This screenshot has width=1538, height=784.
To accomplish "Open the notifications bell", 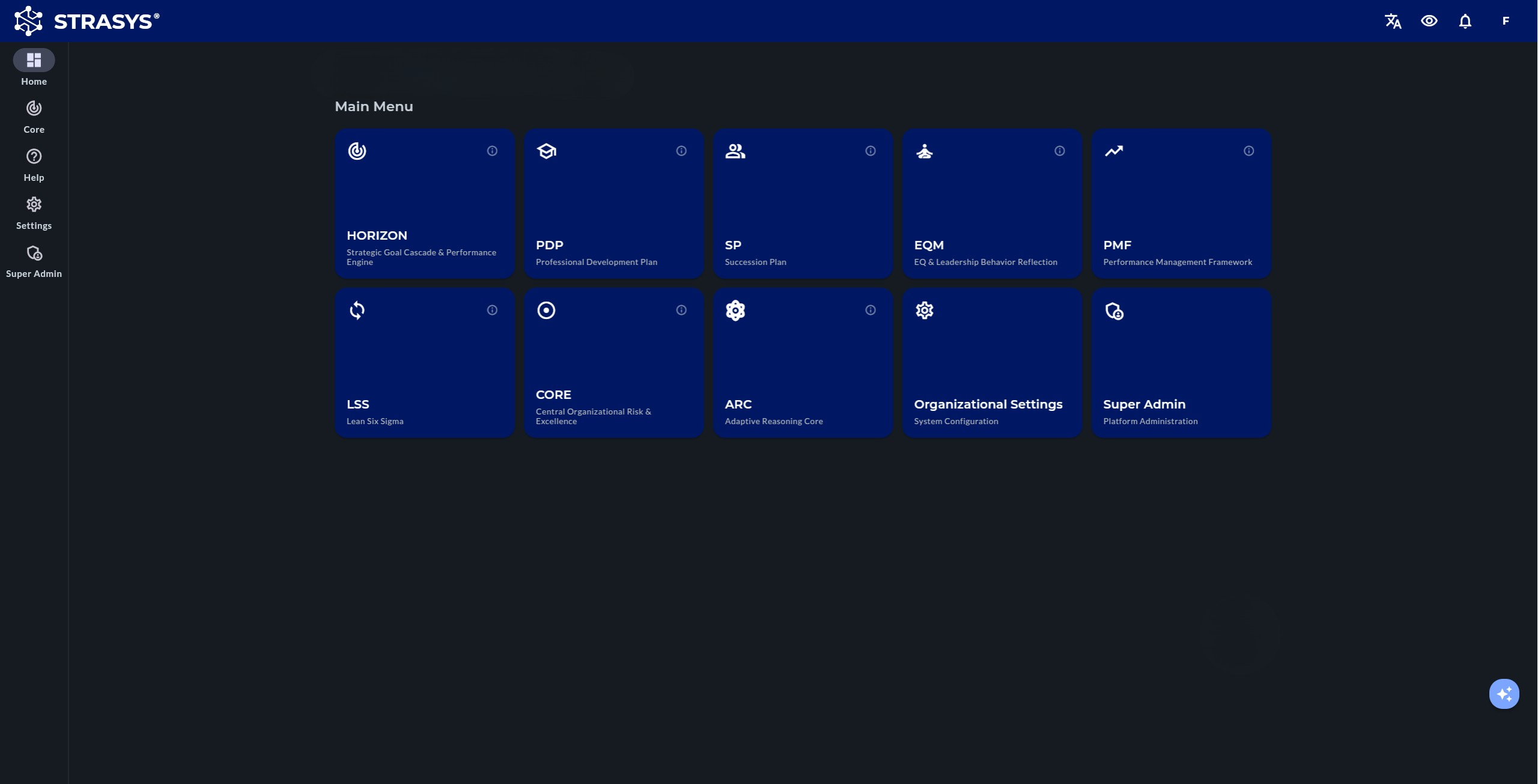I will point(1465,21).
